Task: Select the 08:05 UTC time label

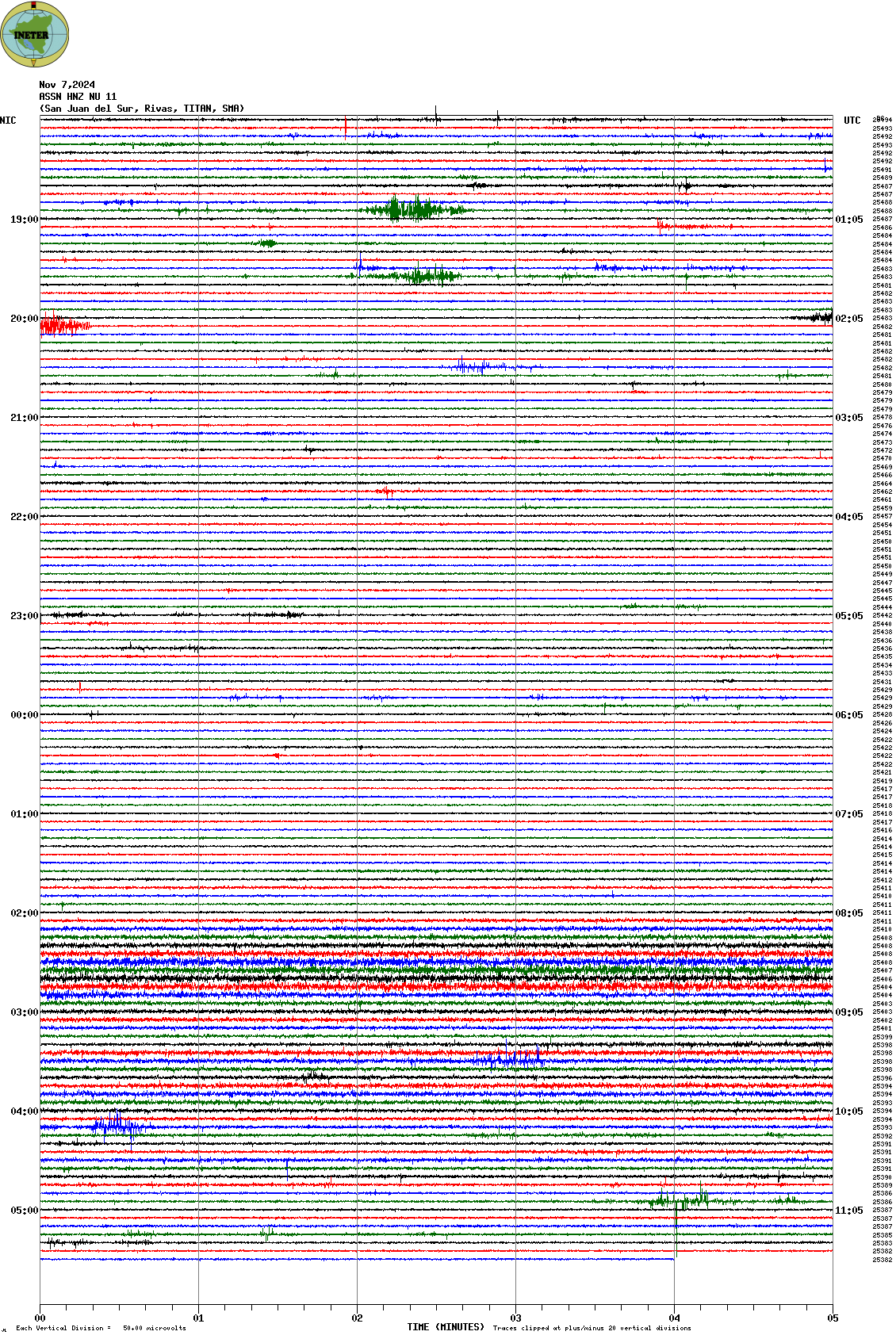Action: 848,913
